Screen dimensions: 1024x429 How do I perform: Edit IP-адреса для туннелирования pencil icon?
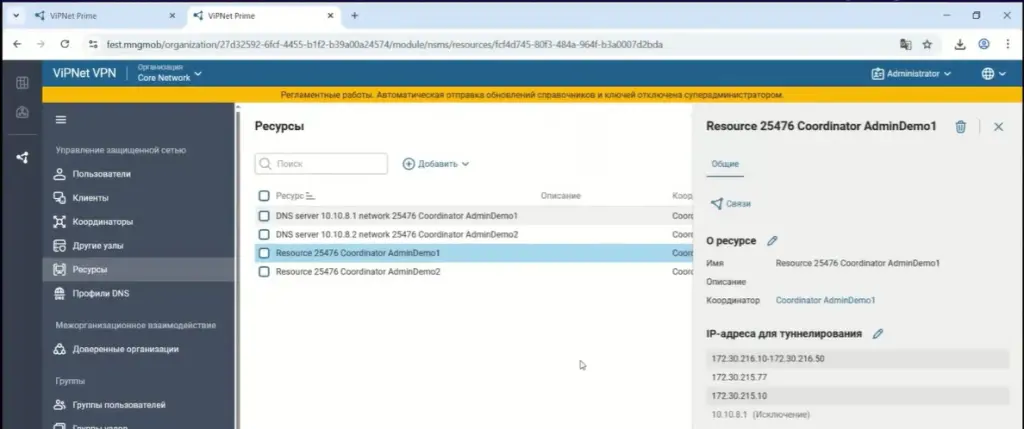pos(878,334)
